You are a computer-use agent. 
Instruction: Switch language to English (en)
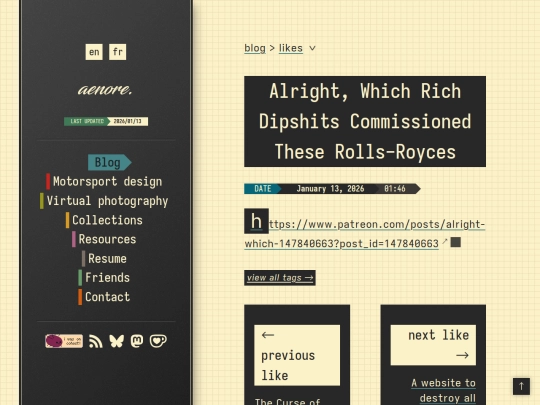[x=94, y=52]
